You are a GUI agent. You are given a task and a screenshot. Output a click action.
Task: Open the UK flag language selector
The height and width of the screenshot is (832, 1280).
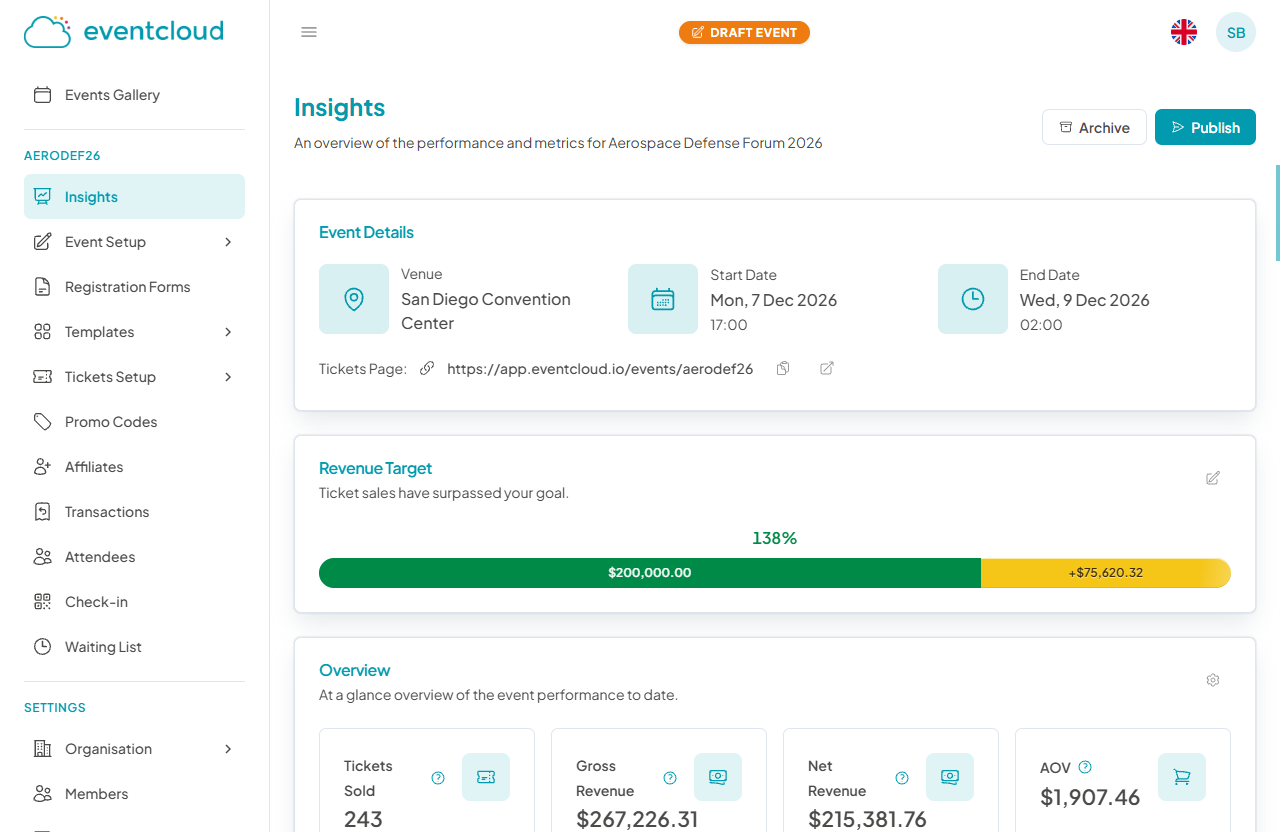coord(1184,32)
